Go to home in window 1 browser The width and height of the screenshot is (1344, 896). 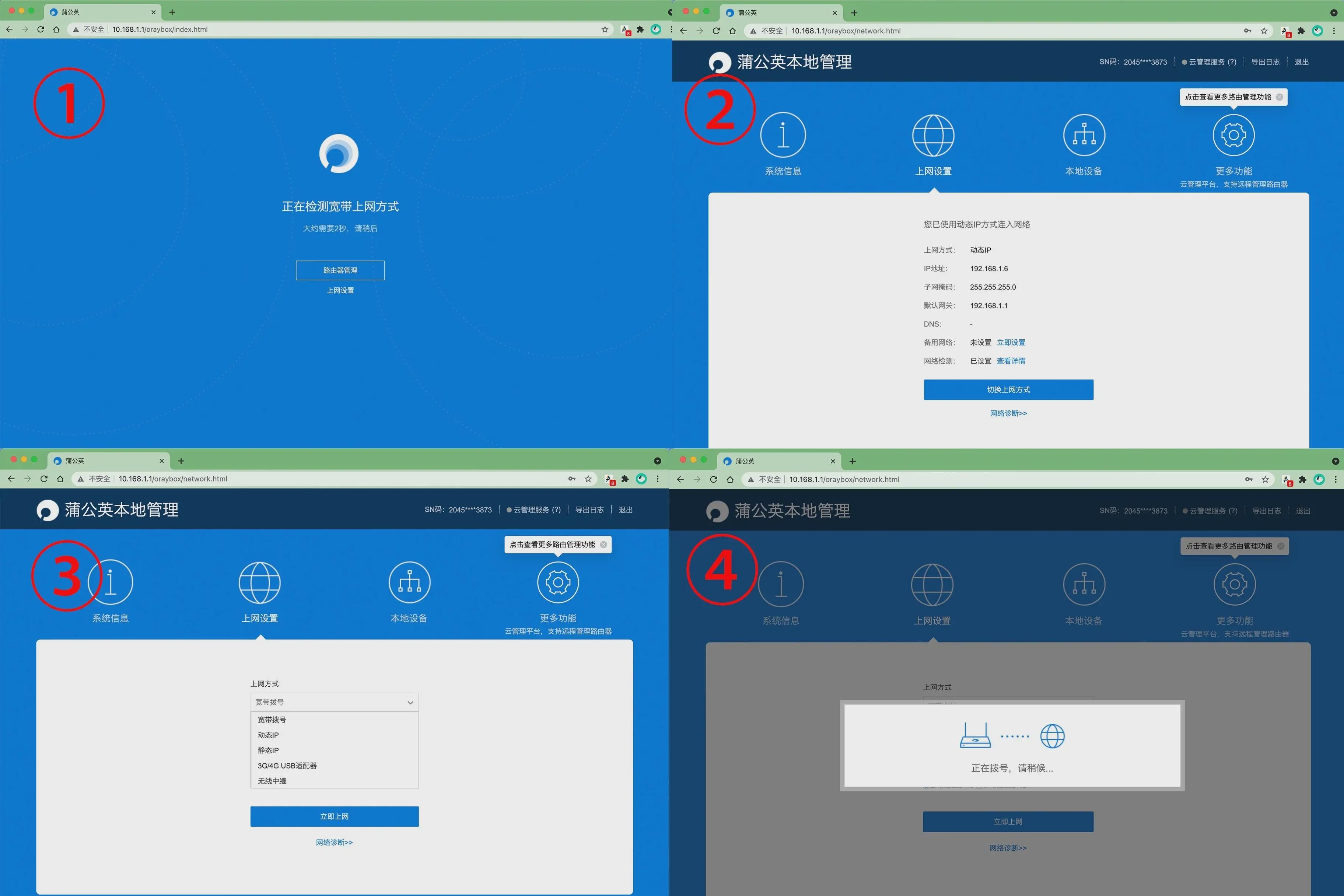point(56,29)
